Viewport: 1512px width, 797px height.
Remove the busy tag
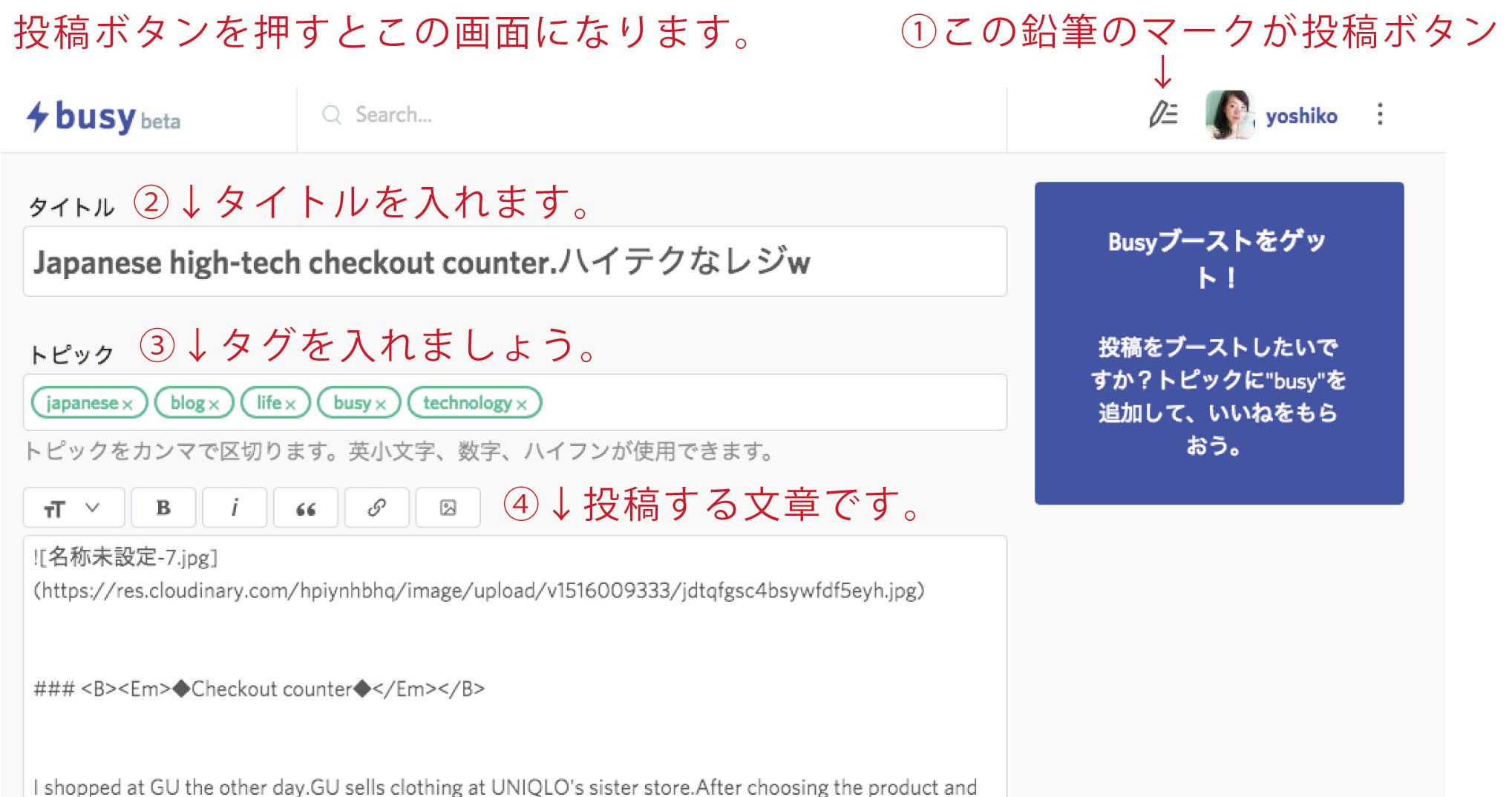[381, 404]
